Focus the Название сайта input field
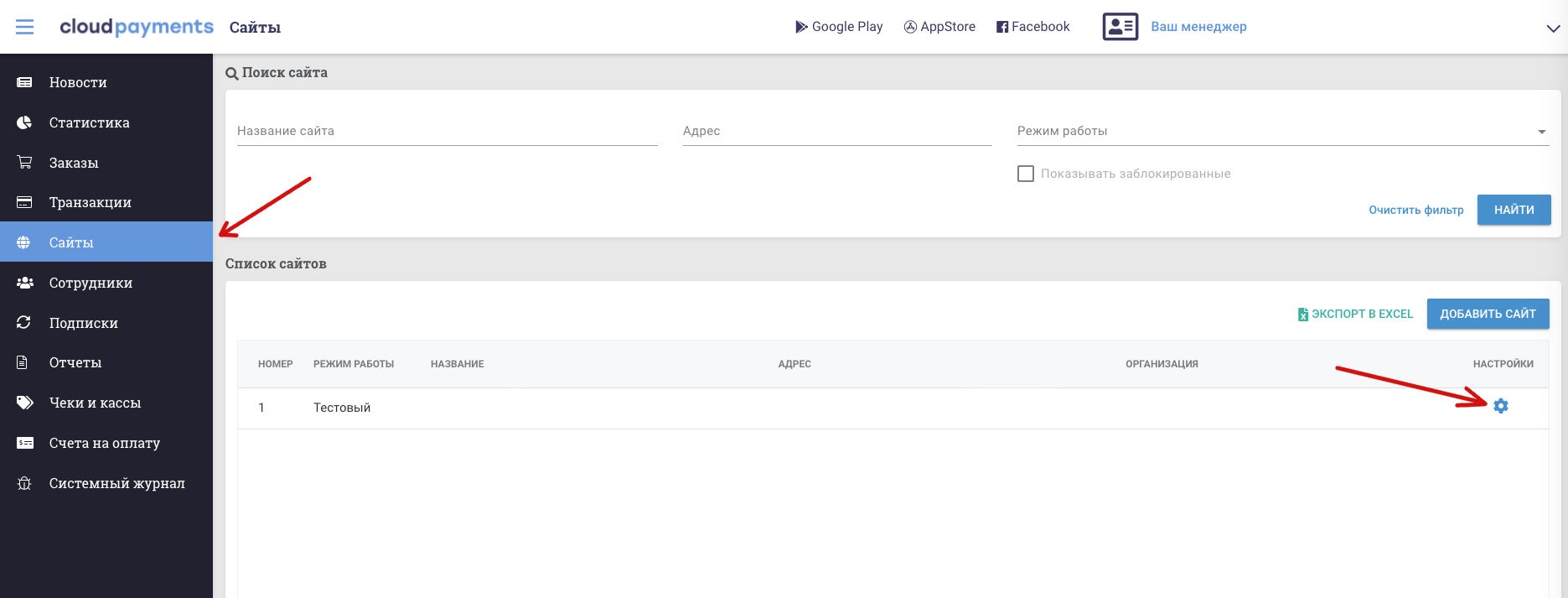1568x598 pixels. pyautogui.click(x=447, y=132)
